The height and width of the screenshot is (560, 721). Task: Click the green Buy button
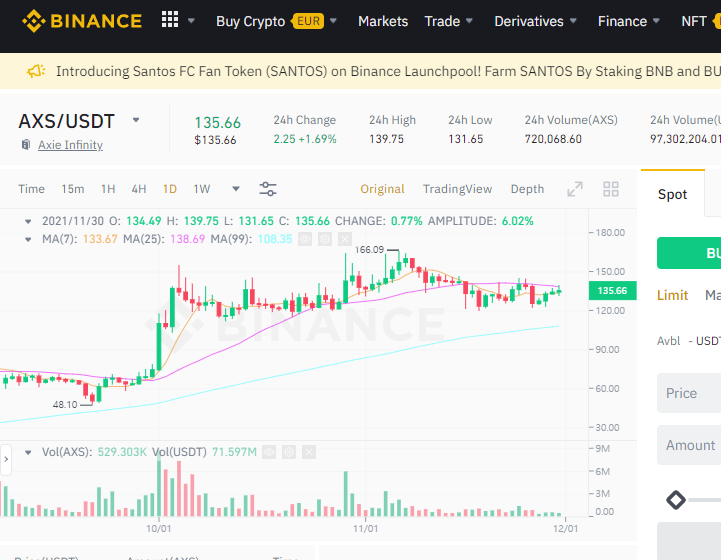tap(689, 253)
